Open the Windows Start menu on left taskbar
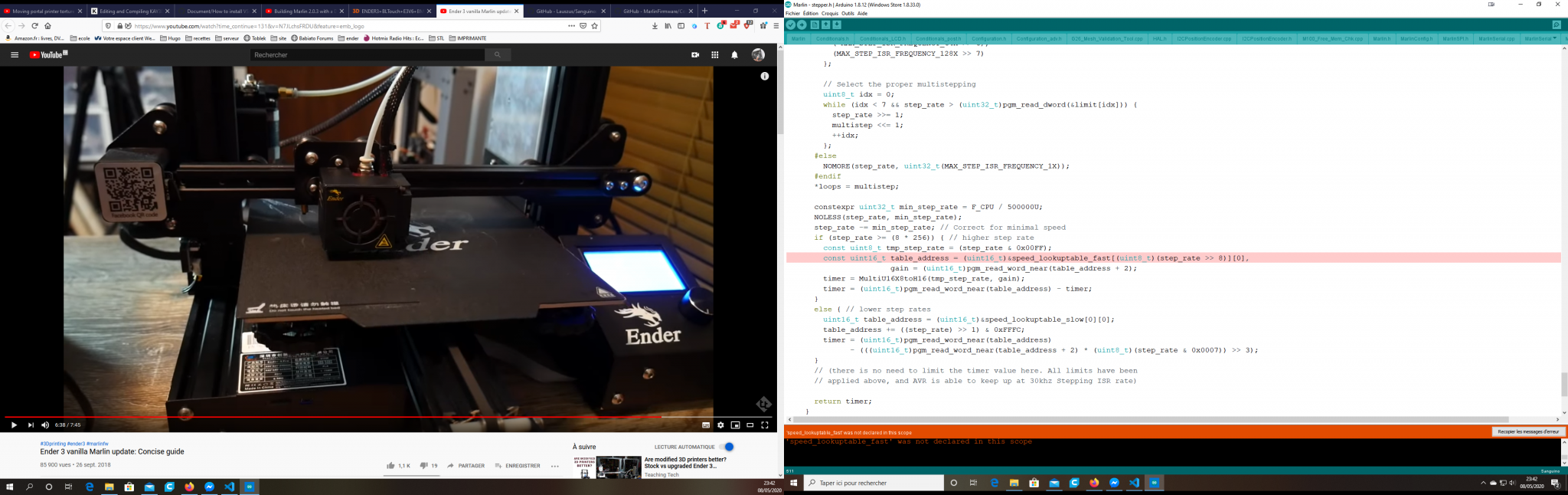Viewport: 1568px width, 495px height. [x=10, y=487]
